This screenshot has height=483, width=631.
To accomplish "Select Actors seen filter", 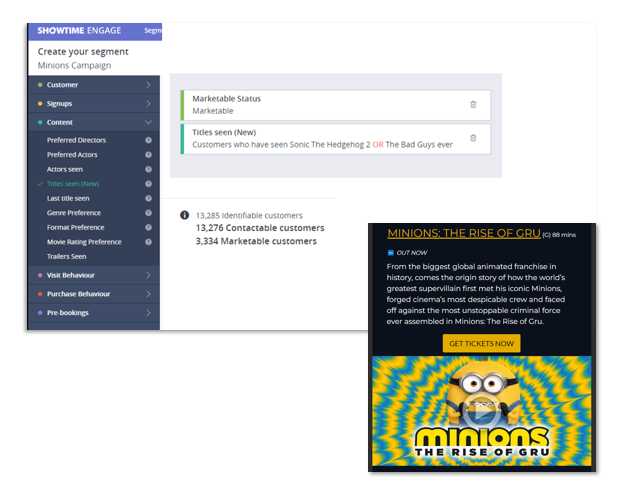I will click(x=65, y=169).
